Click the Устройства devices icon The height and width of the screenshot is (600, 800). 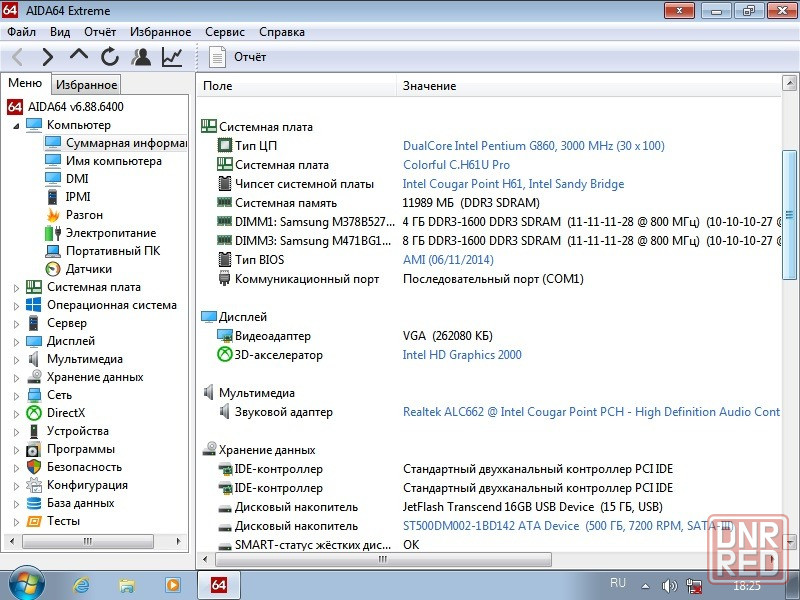pyautogui.click(x=34, y=431)
